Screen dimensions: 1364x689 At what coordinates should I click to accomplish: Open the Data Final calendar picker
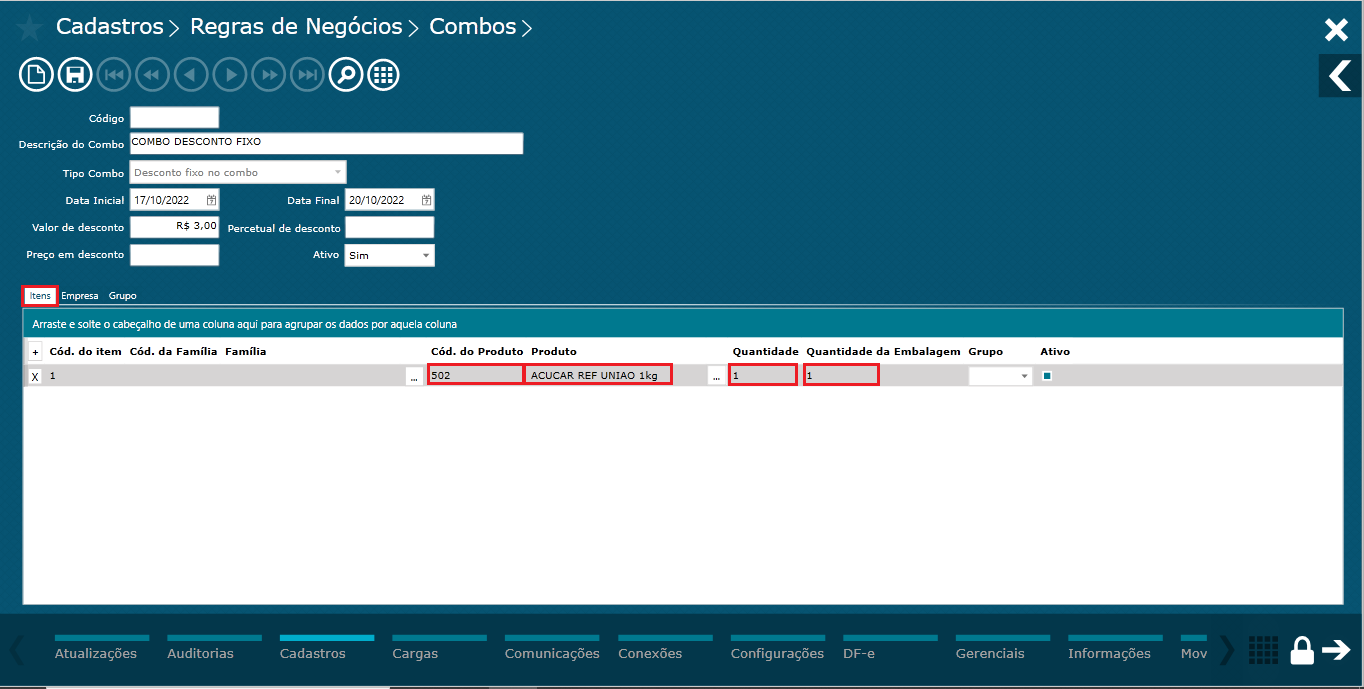pos(427,200)
